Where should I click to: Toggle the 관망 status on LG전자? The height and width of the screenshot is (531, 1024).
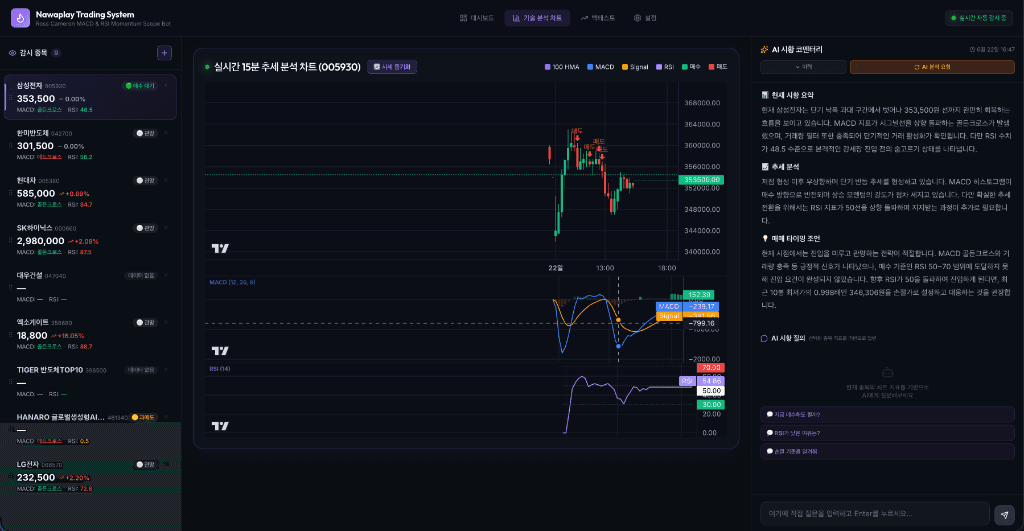coord(146,464)
